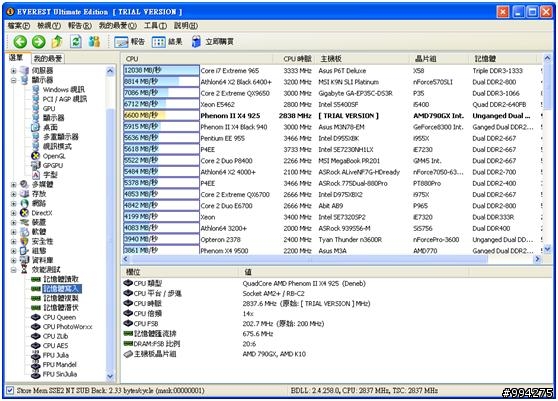This screenshot has width=558, height=401.
Task: Select the GPGPU tree icon
Action: 35,165
